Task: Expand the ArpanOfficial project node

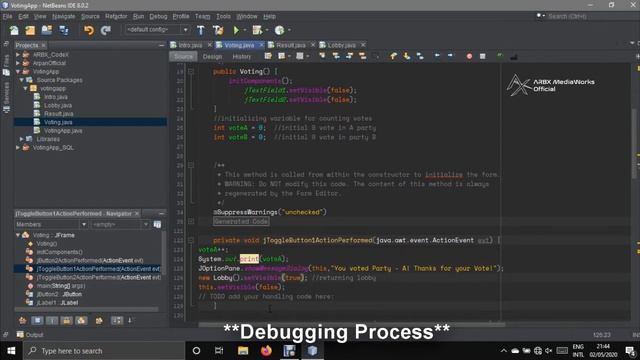Action: click(18, 63)
